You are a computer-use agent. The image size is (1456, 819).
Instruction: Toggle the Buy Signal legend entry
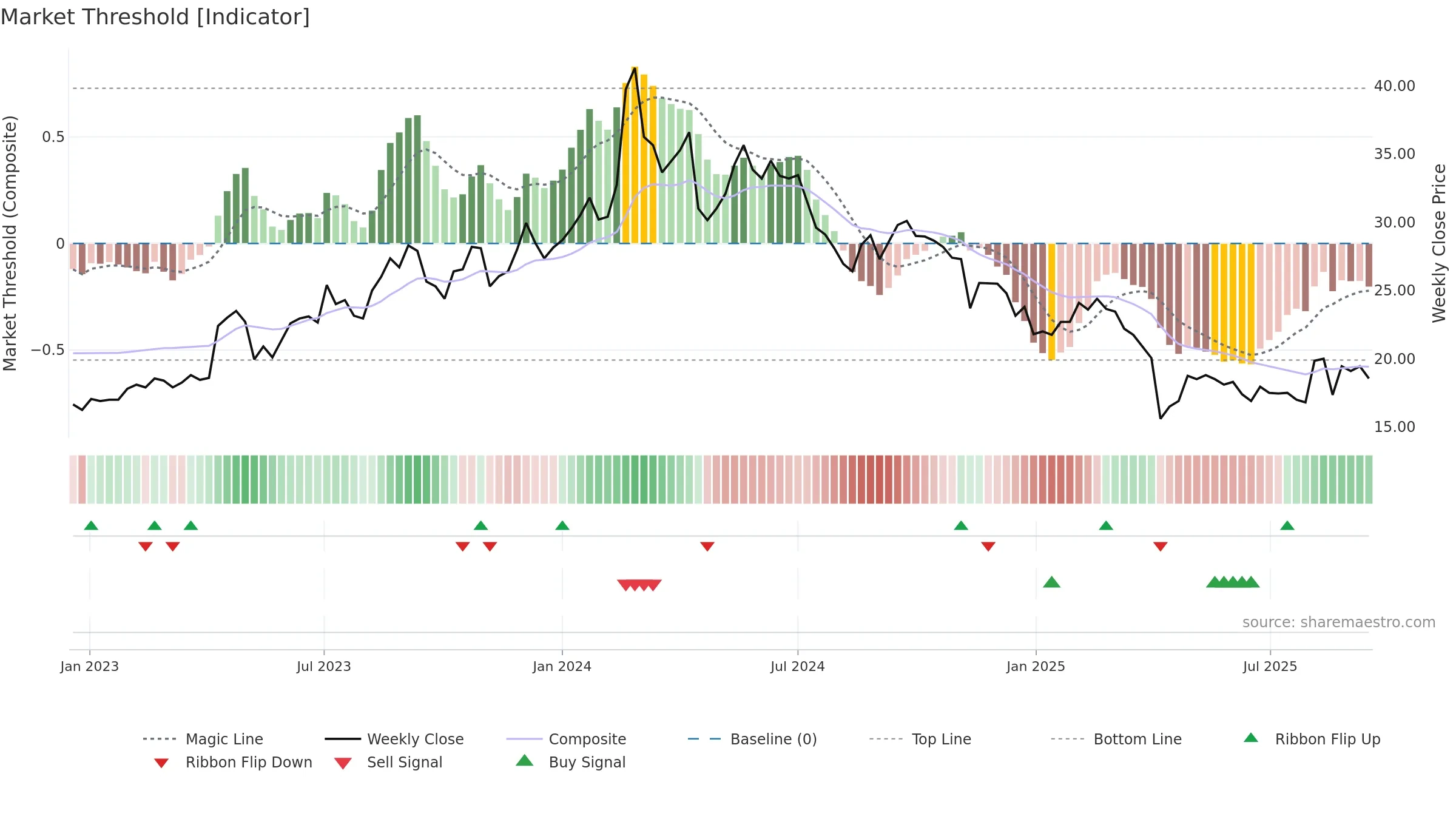[x=570, y=762]
